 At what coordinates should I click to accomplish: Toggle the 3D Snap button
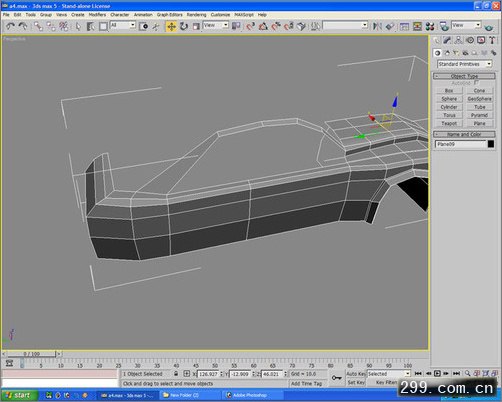point(251,26)
